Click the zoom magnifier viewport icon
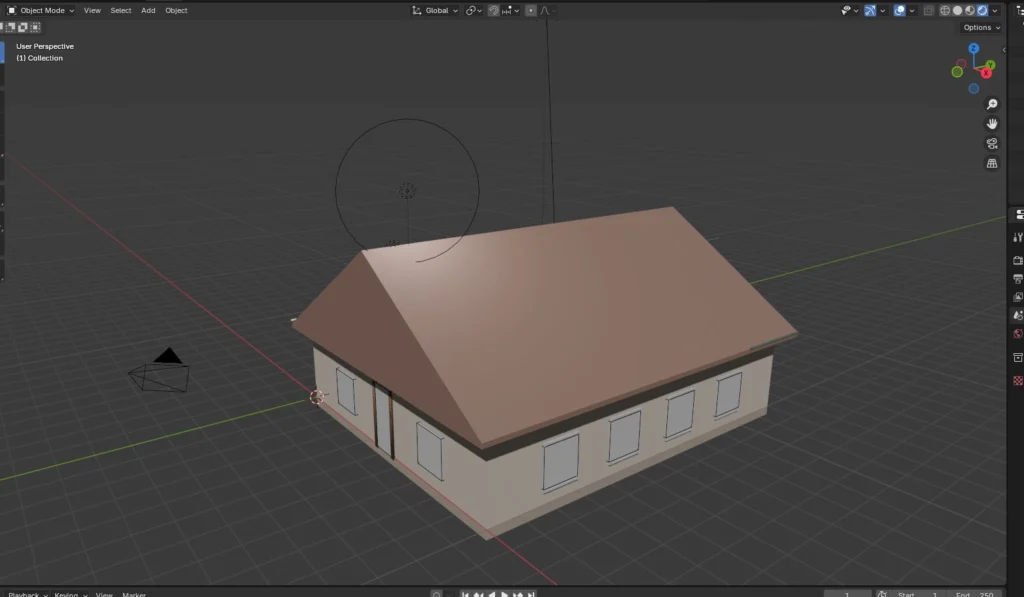This screenshot has height=597, width=1024. pos(992,104)
